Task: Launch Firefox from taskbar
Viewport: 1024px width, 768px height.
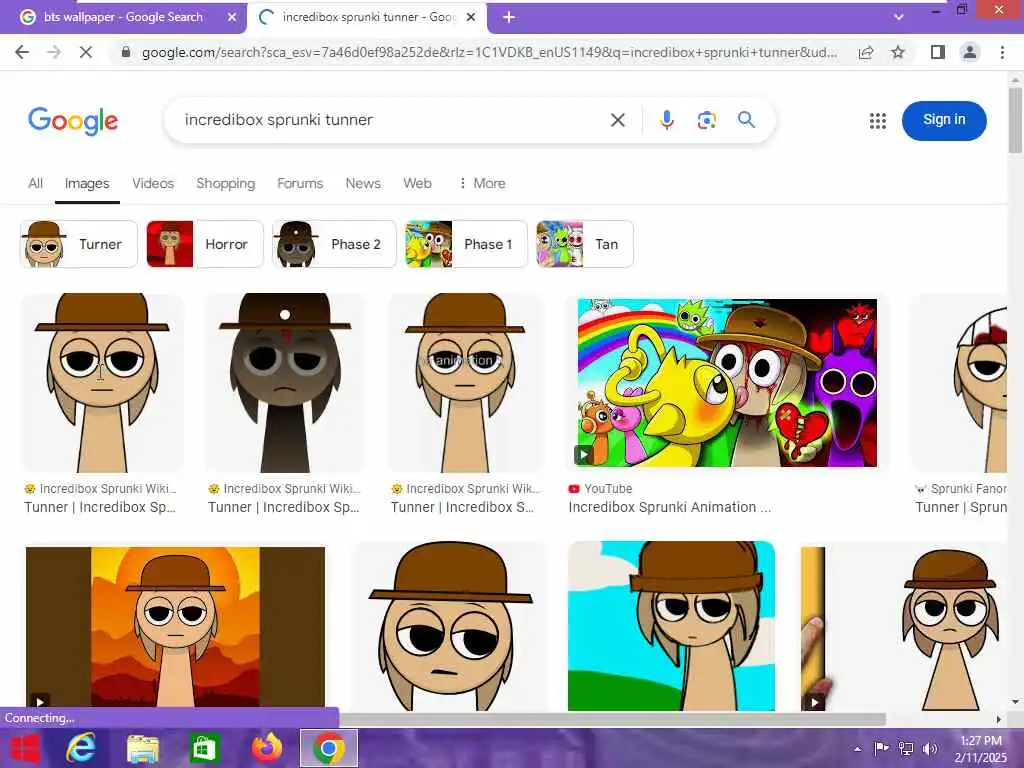Action: pyautogui.click(x=266, y=748)
